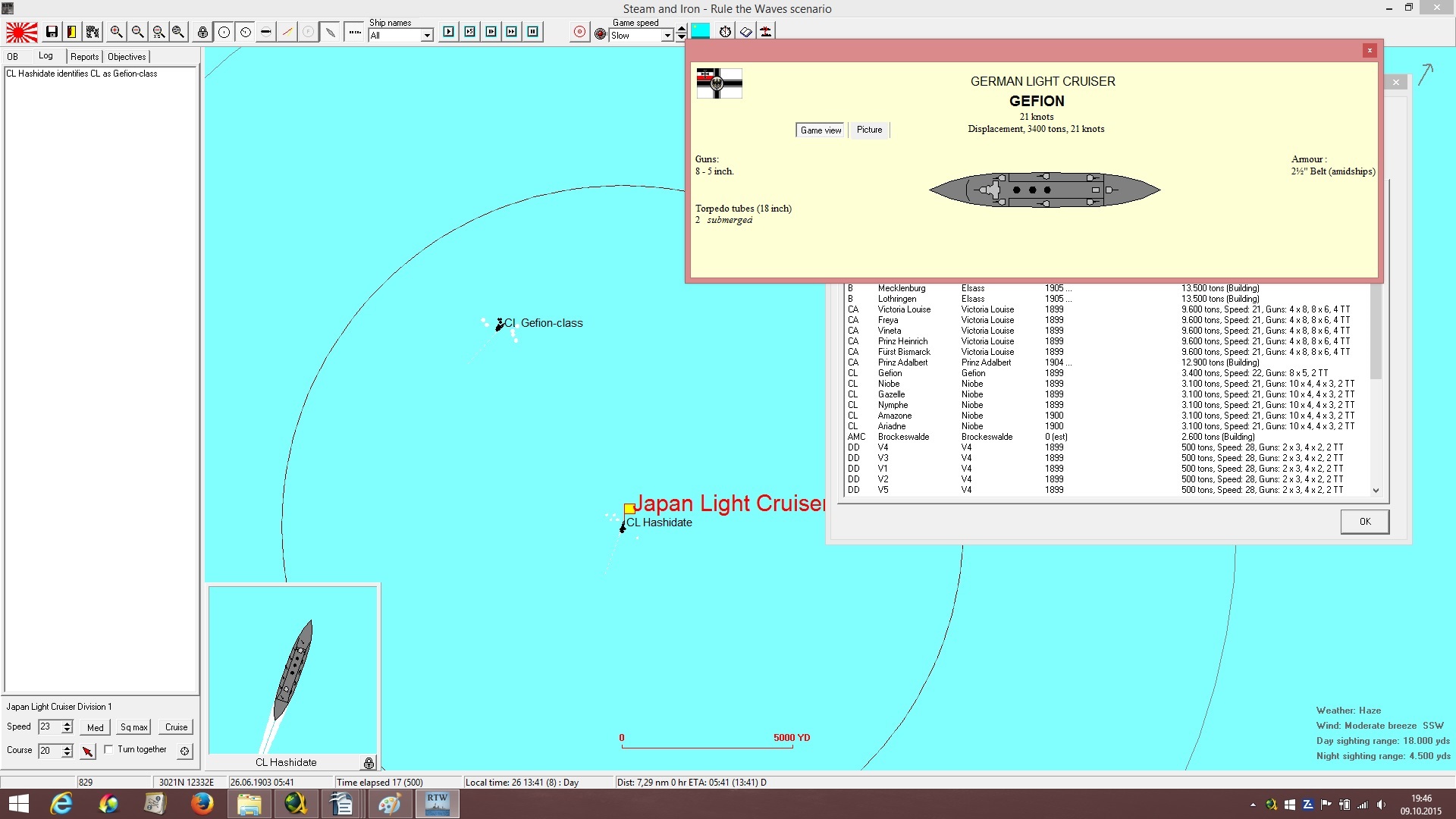This screenshot has width=1456, height=819.
Task: Click the Sq max speed button
Action: pyautogui.click(x=134, y=727)
